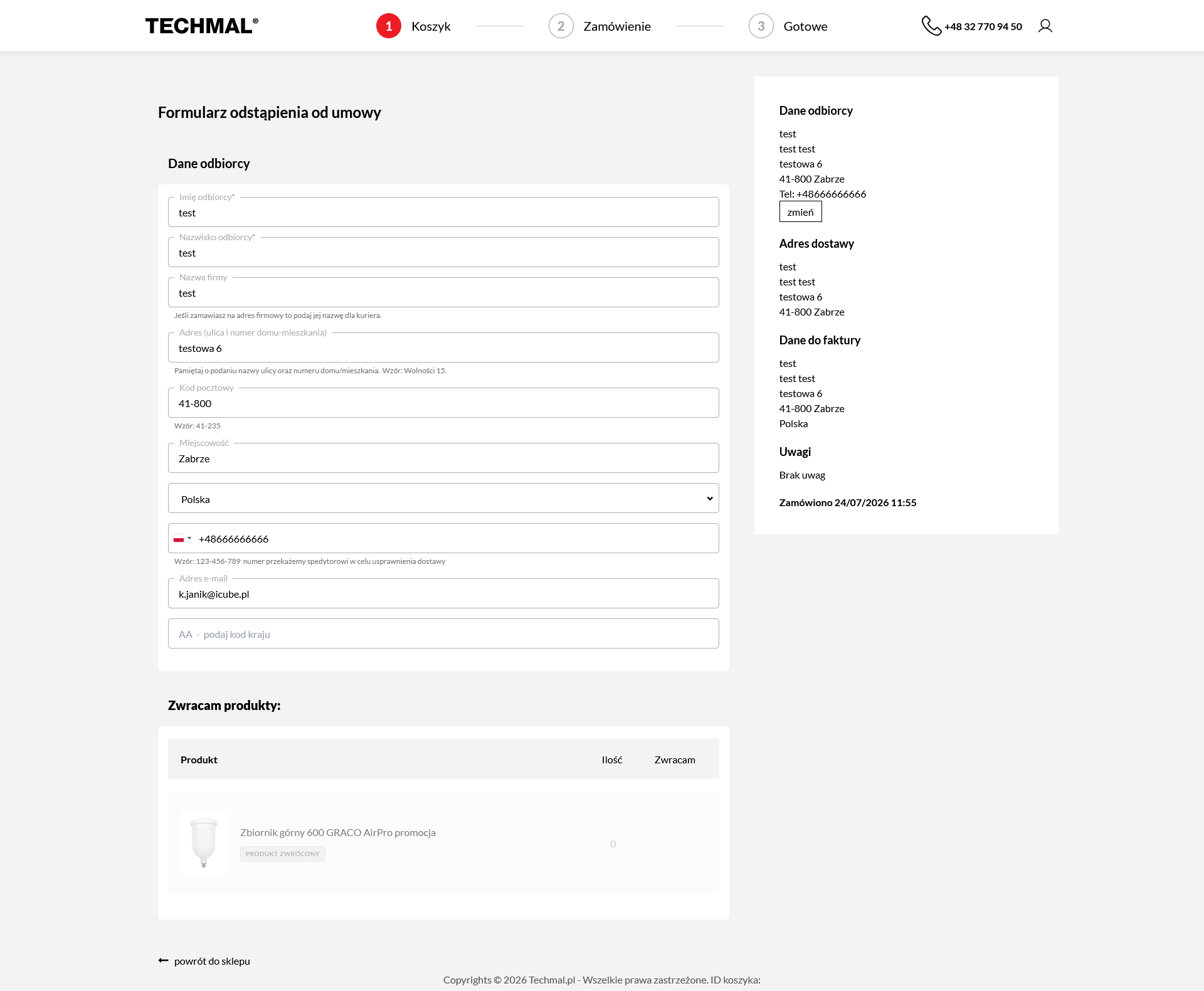The image size is (1204, 991).
Task: Go to step 2 Zamówienie
Action: click(599, 26)
